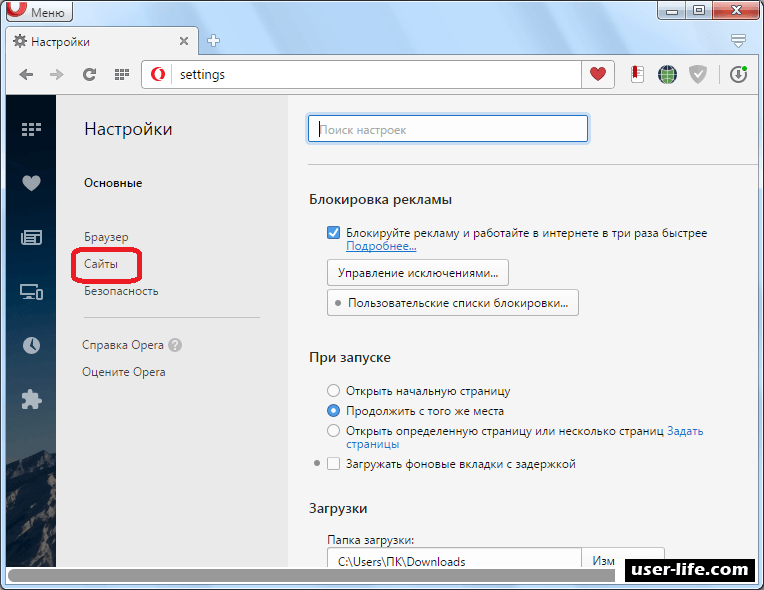The width and height of the screenshot is (764, 590).
Task: Click the horizontal scrollbar at bottom
Action: 312,575
